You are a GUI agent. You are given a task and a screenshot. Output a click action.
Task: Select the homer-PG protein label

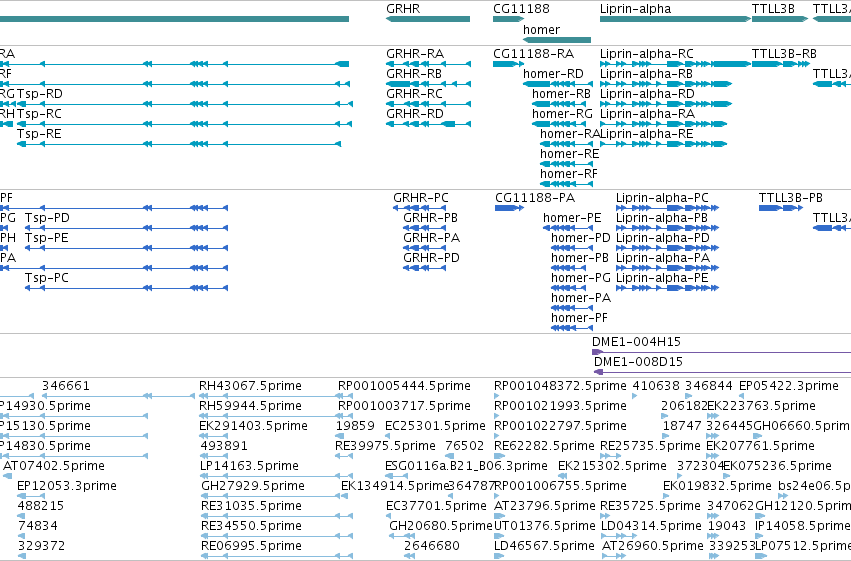pos(581,278)
